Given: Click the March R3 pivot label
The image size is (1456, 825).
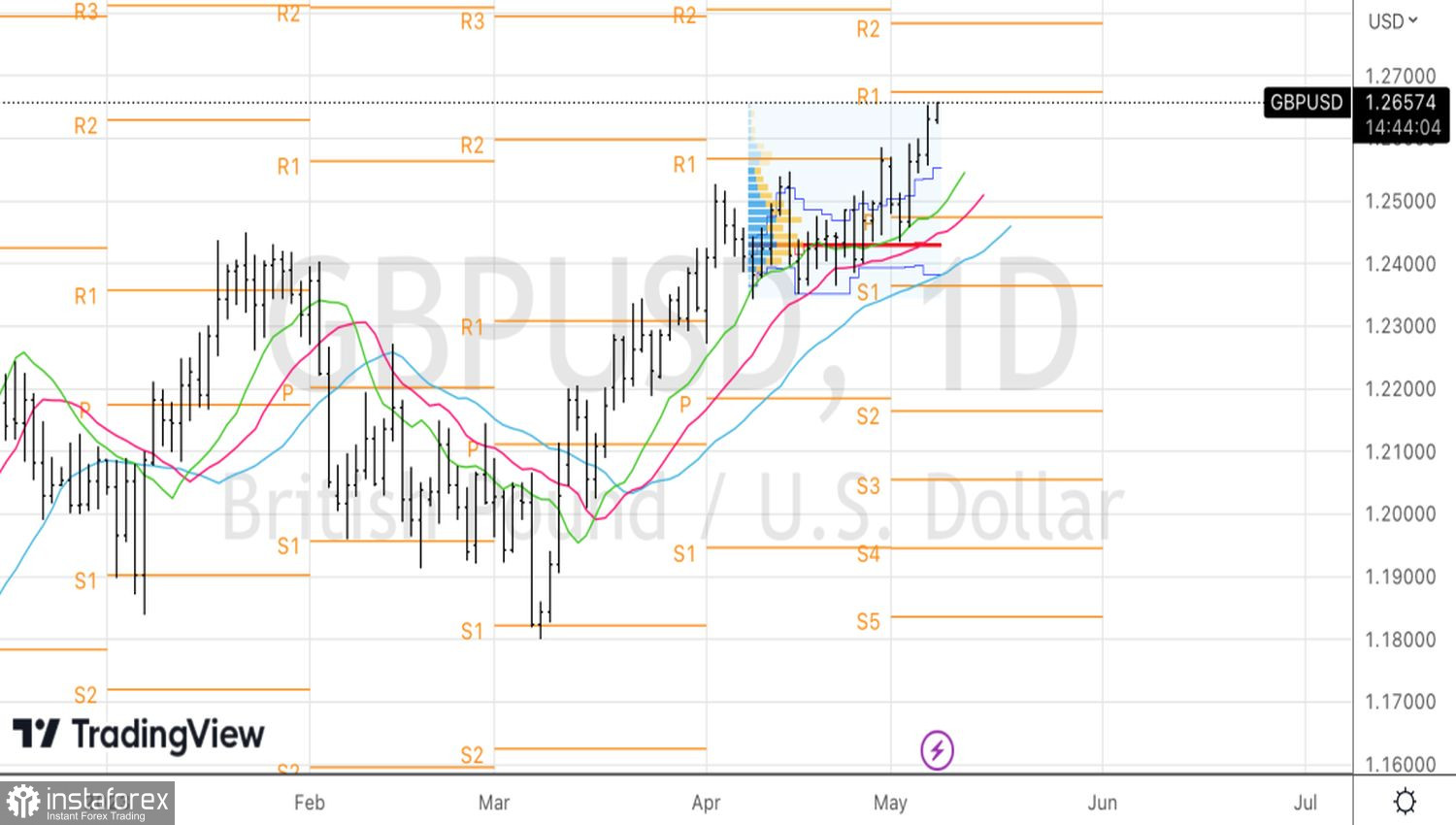Looking at the screenshot, I should tap(472, 20).
